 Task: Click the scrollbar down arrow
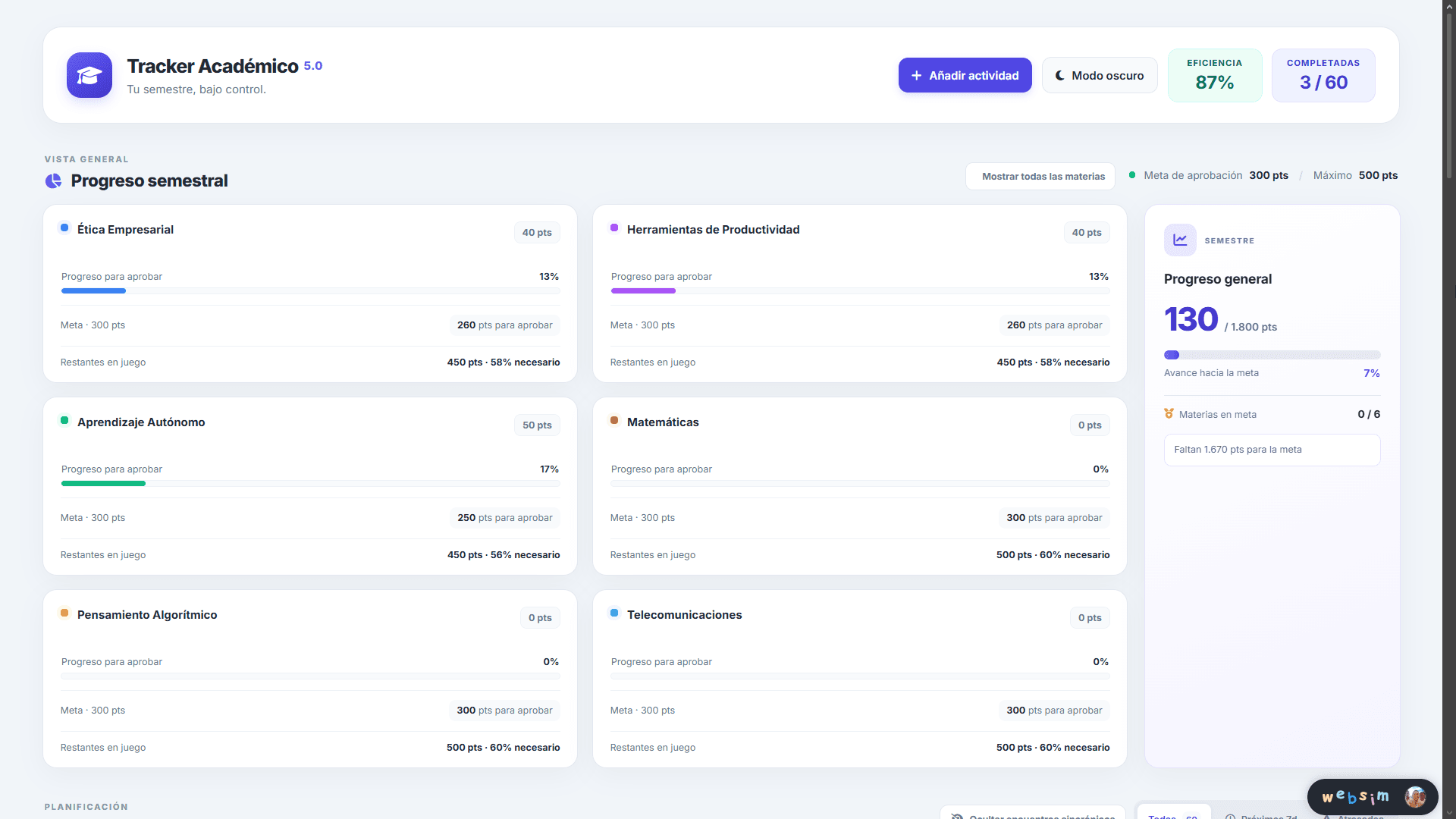(x=1449, y=813)
